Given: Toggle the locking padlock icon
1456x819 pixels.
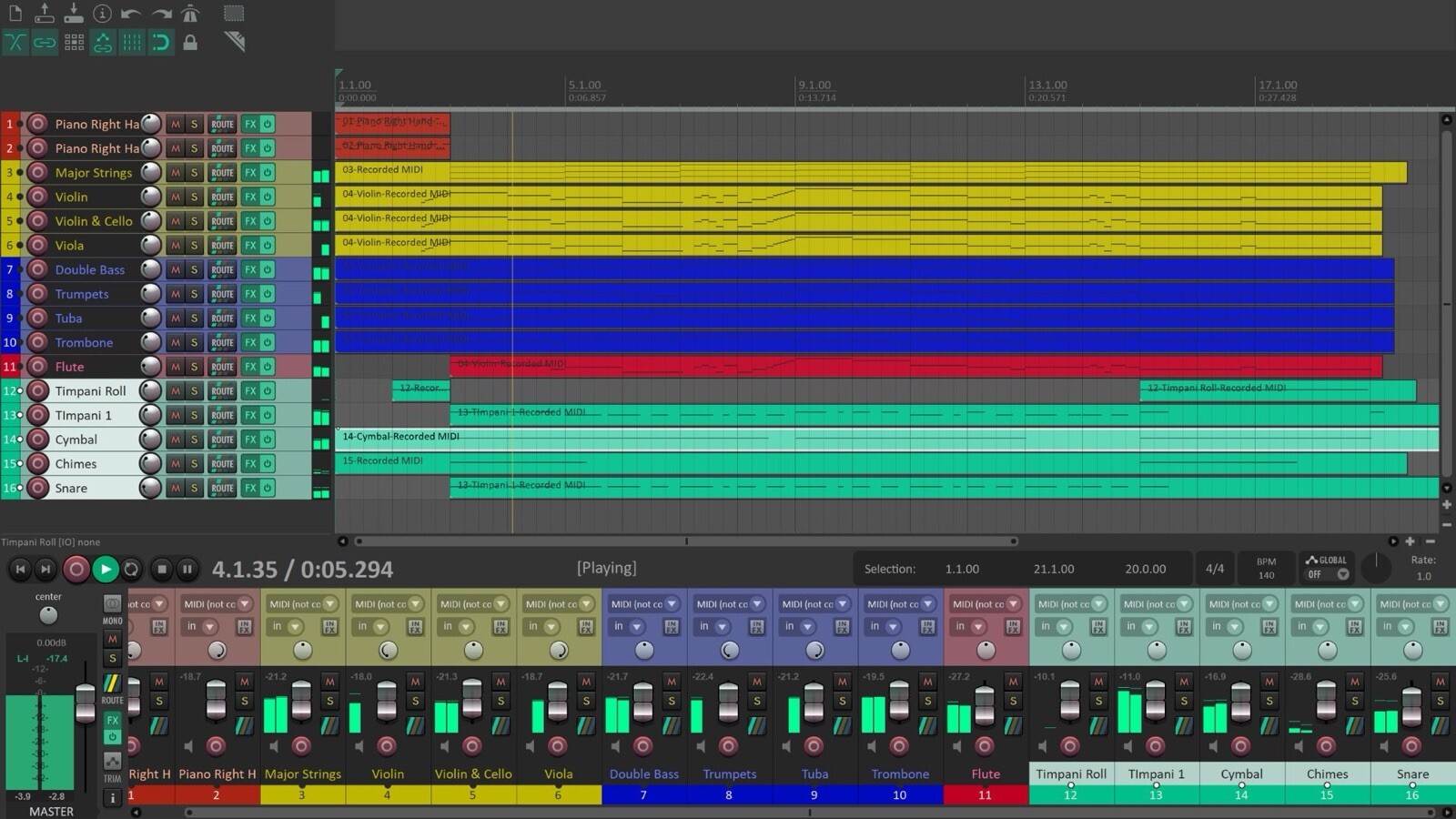Looking at the screenshot, I should pos(190,42).
